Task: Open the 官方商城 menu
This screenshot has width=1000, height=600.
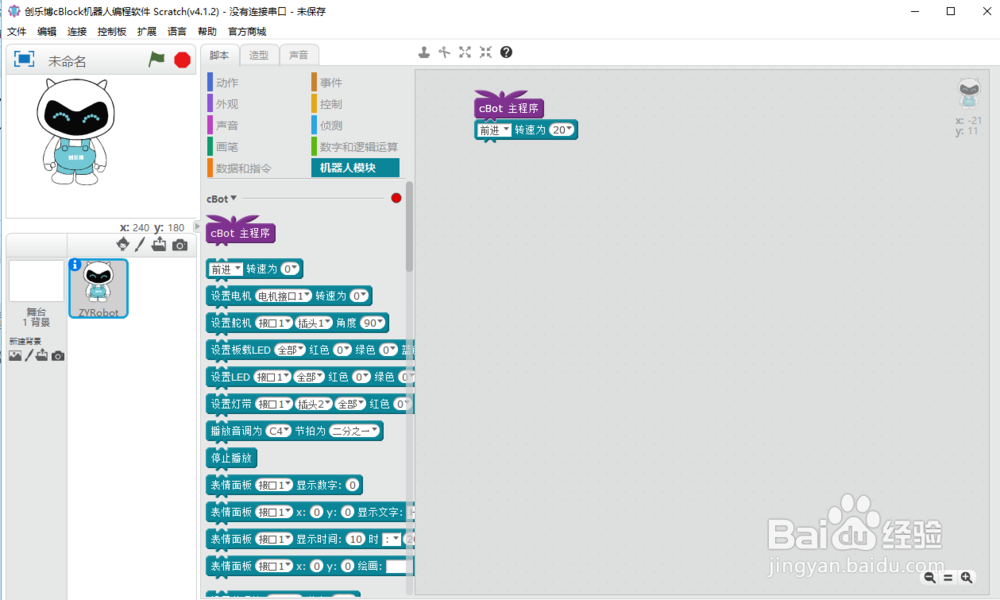Action: (x=247, y=31)
